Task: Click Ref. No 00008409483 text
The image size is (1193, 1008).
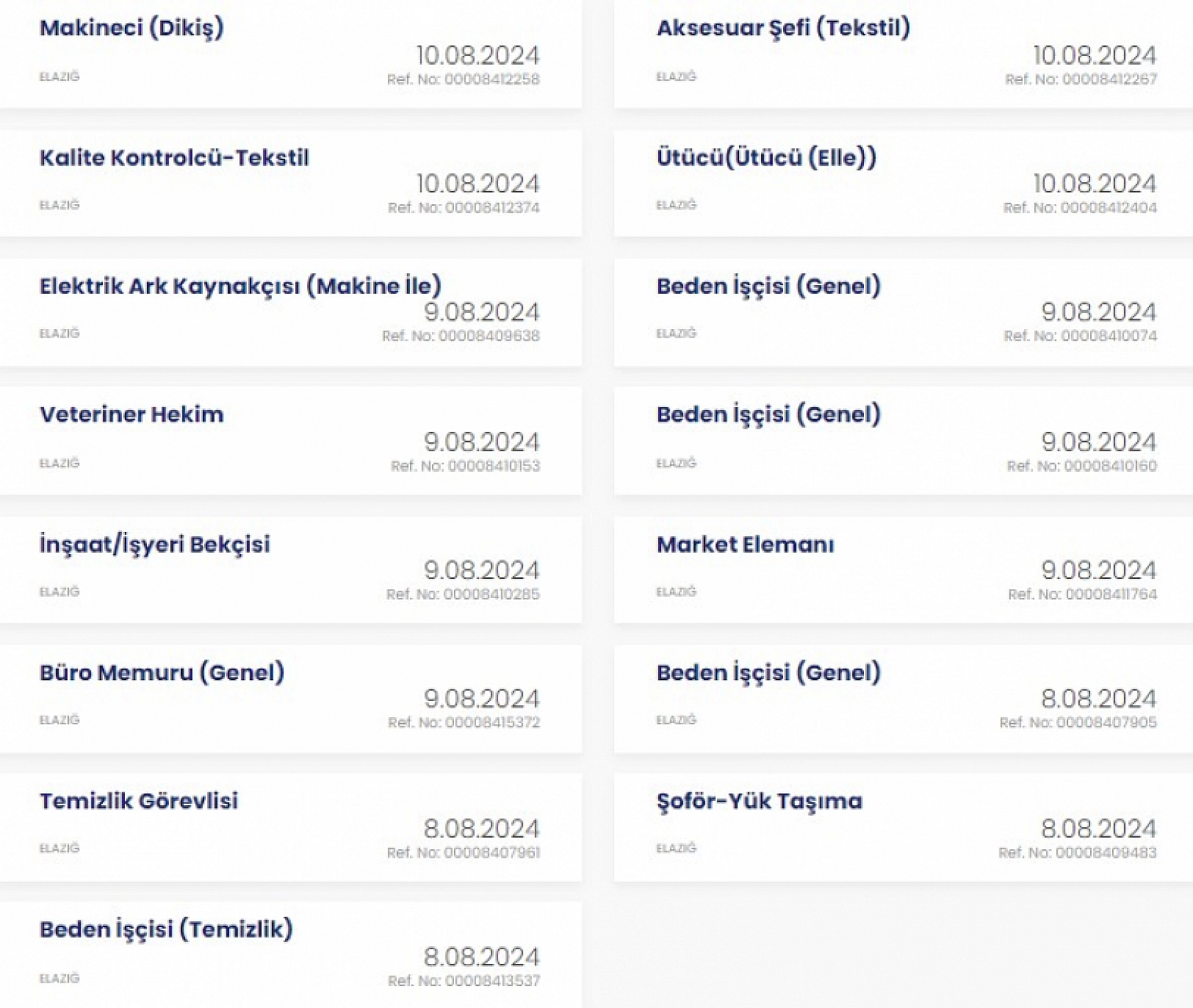Action: click(x=1077, y=853)
